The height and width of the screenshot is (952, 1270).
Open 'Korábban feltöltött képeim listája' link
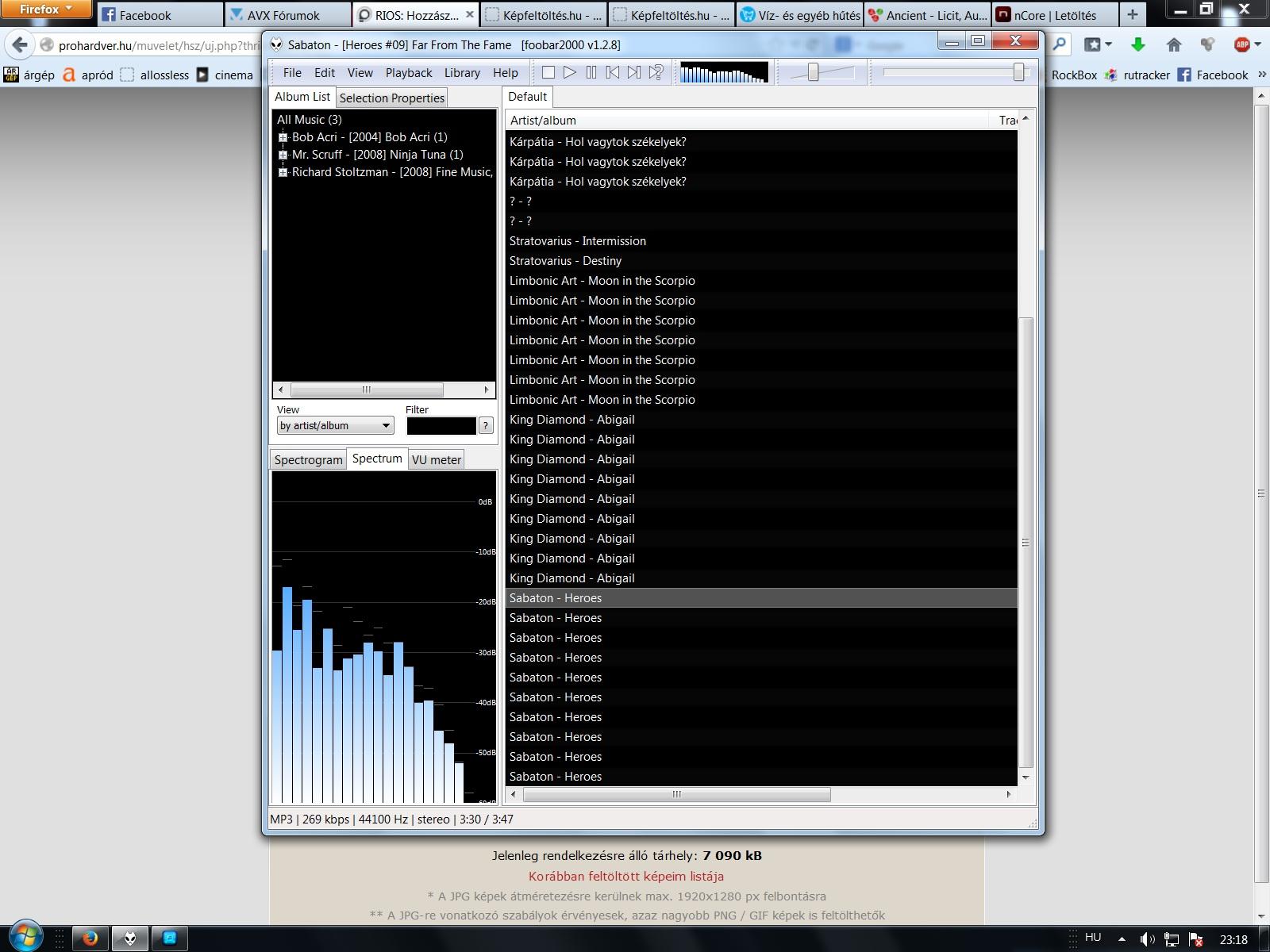[626, 876]
